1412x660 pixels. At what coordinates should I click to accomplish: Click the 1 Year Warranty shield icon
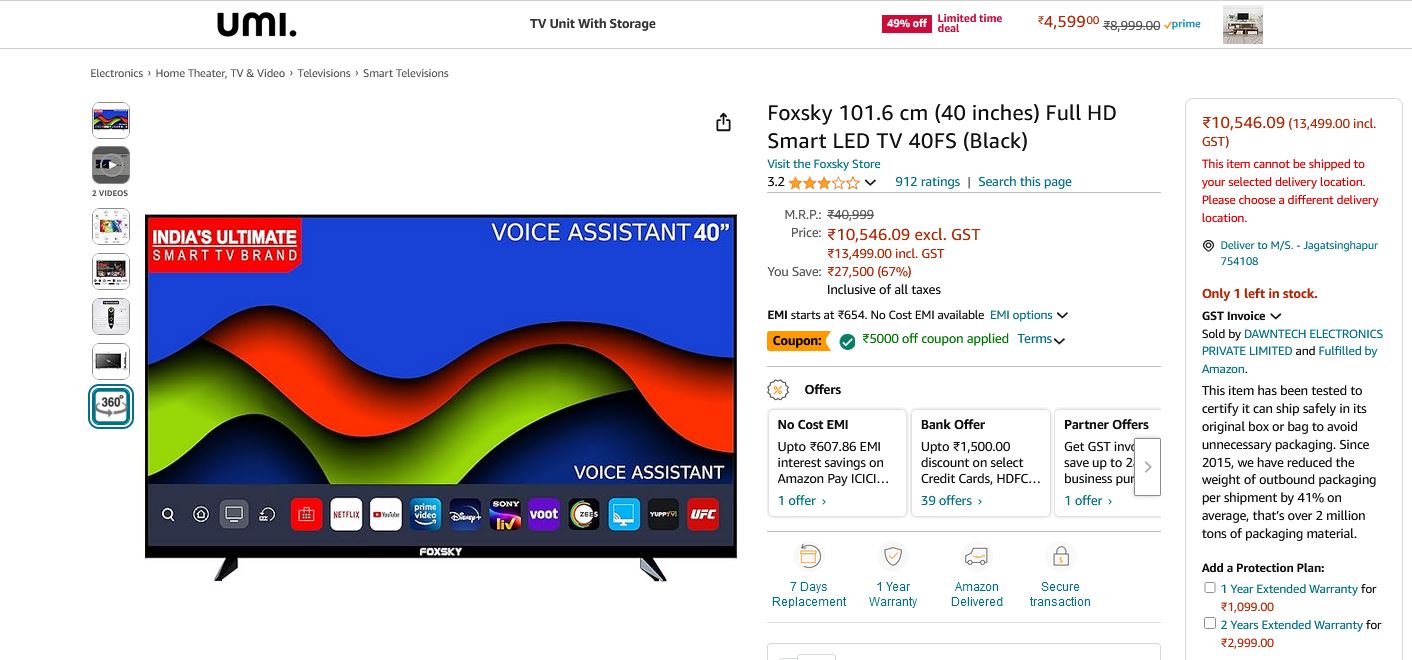coord(893,556)
